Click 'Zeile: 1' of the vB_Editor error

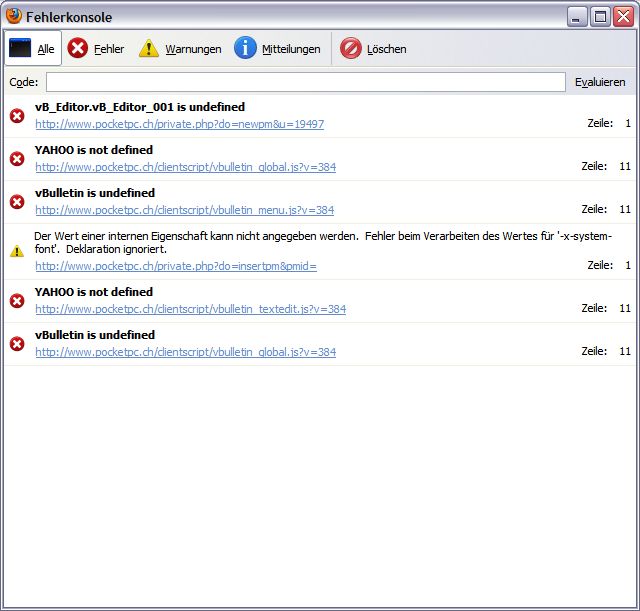coord(609,123)
